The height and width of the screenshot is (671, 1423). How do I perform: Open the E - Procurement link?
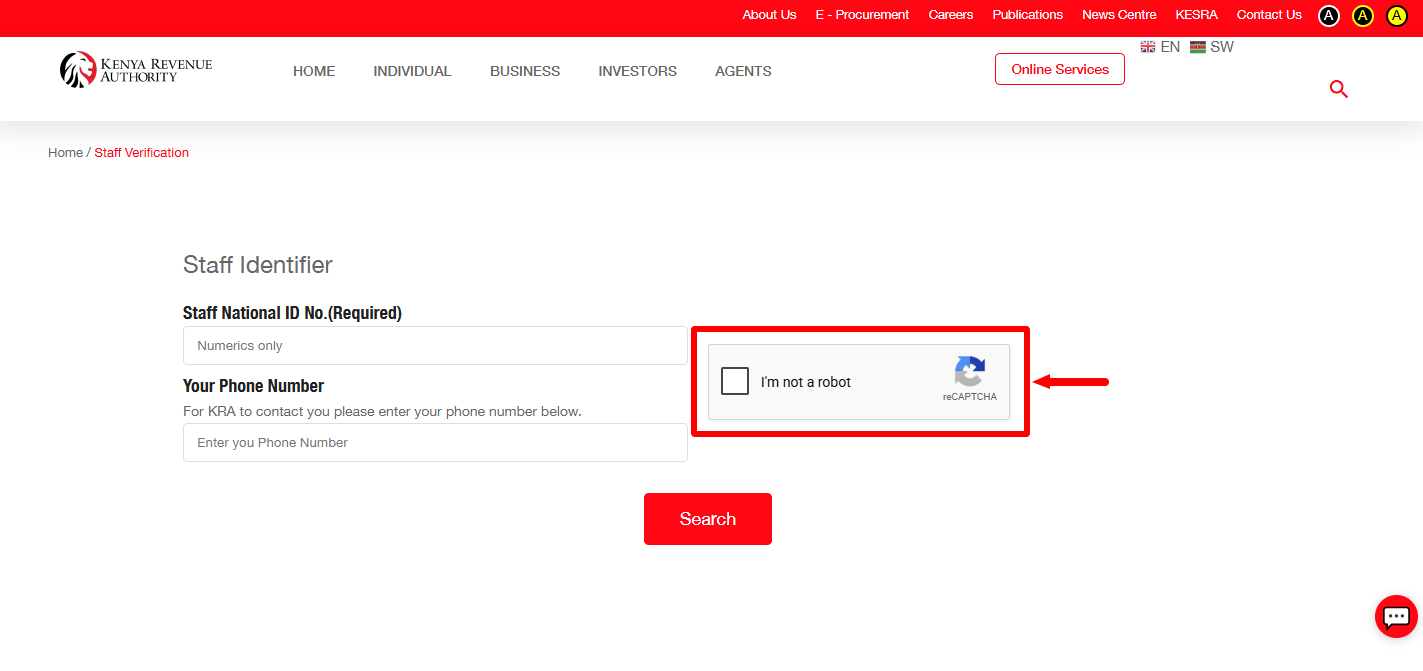click(x=862, y=15)
